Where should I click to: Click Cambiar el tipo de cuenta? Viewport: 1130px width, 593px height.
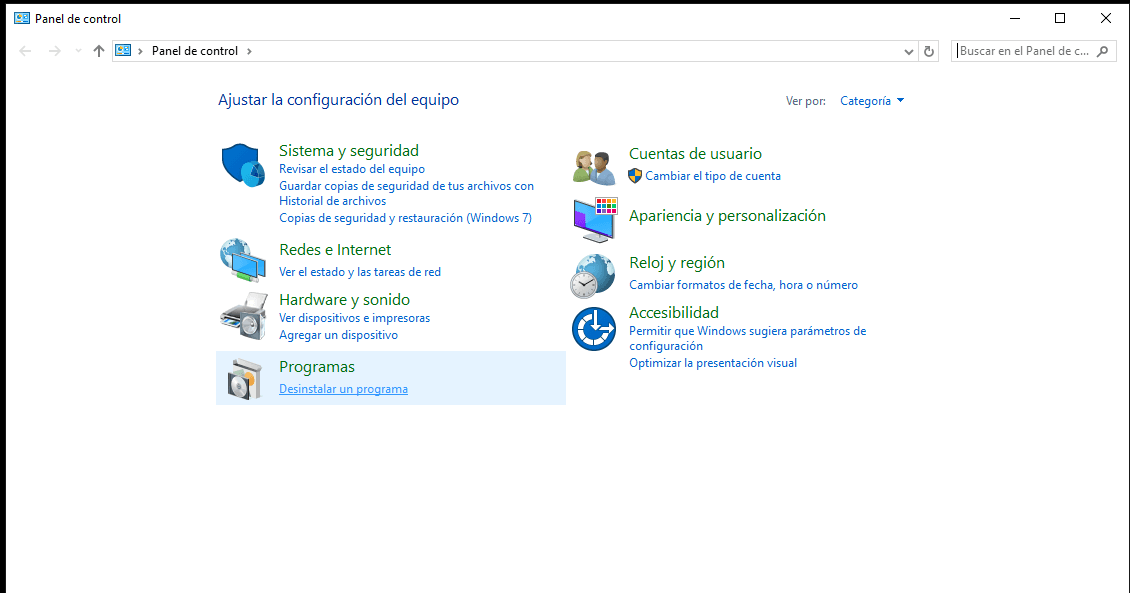pos(713,176)
